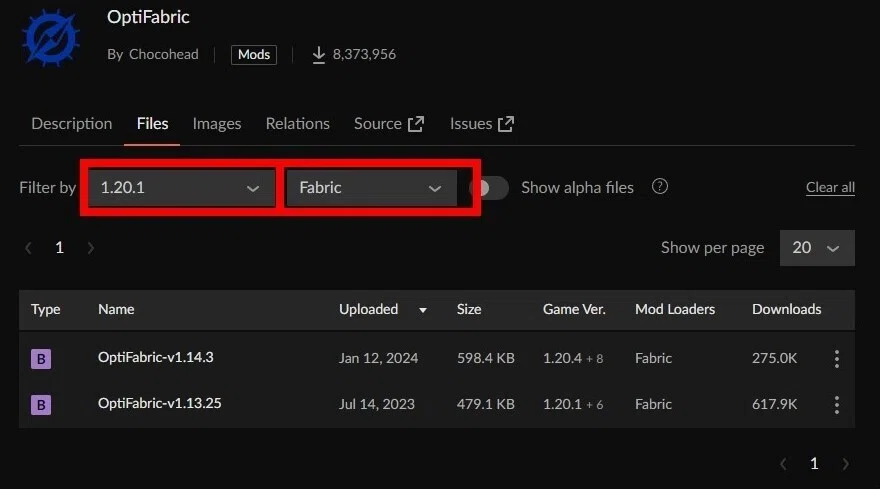
Task: Click the Beta badge on OptiFabric-v1.13.25
Action: pos(41,405)
